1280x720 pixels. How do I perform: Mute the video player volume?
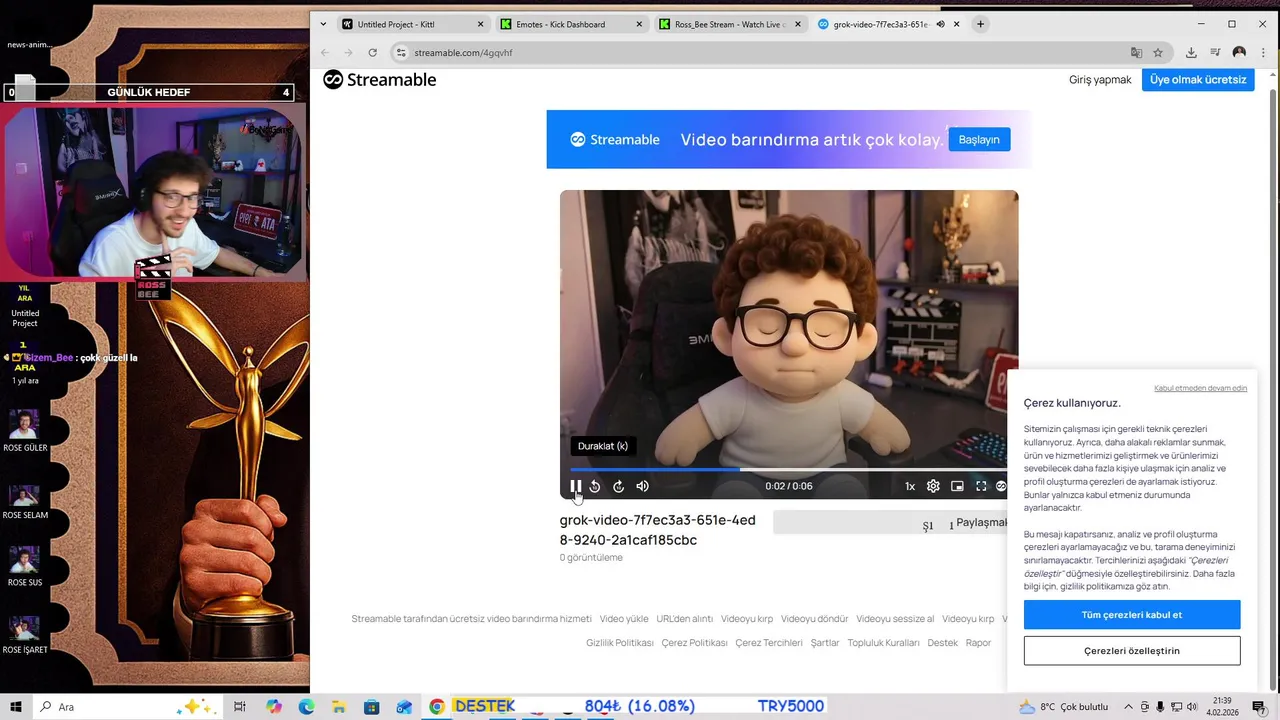click(642, 486)
